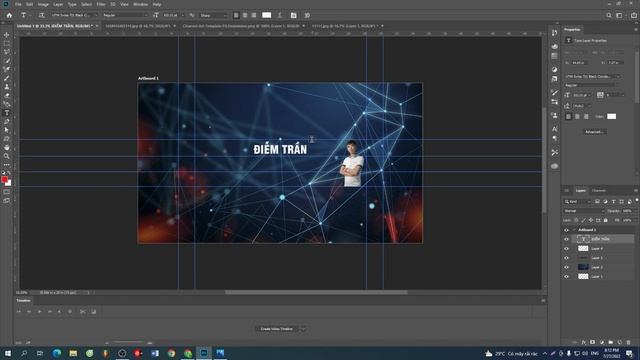Open warped text icon in options bar
The width and height of the screenshot is (640, 360).
click(x=280, y=15)
